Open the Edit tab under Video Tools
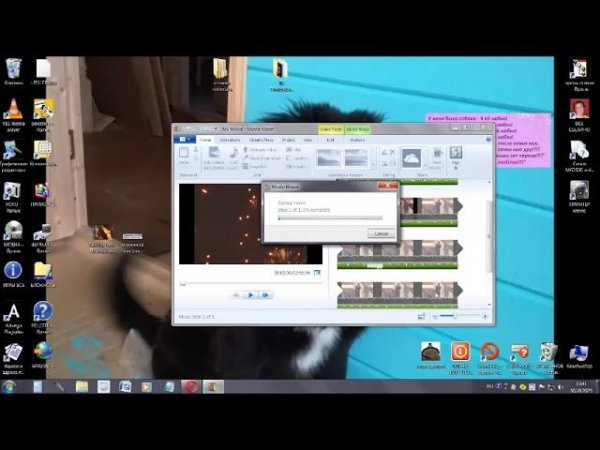Screen dimensions: 600x450 (x=331, y=140)
